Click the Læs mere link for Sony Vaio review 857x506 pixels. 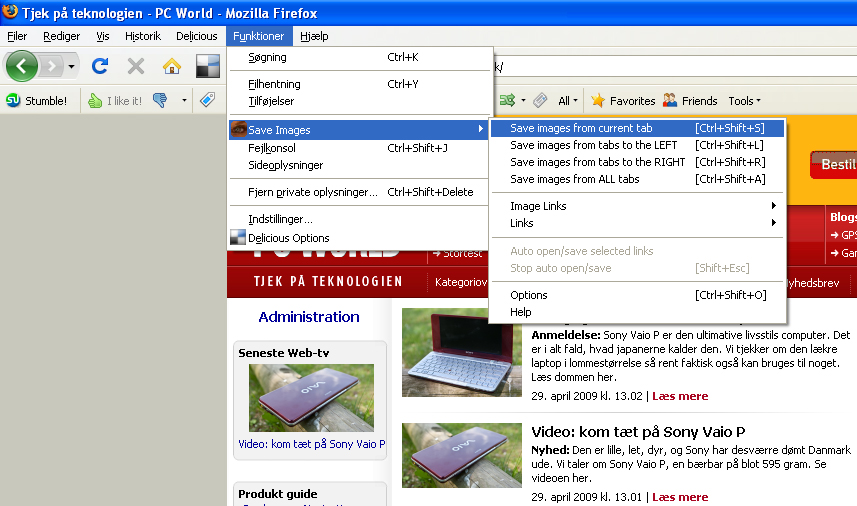pos(680,396)
